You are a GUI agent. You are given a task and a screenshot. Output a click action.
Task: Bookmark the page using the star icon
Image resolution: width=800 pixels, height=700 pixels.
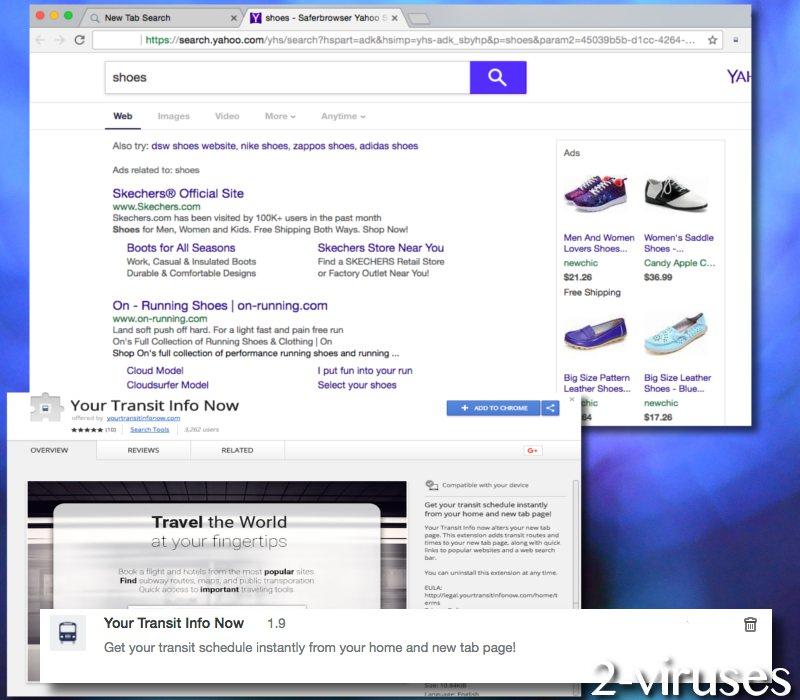(x=712, y=40)
